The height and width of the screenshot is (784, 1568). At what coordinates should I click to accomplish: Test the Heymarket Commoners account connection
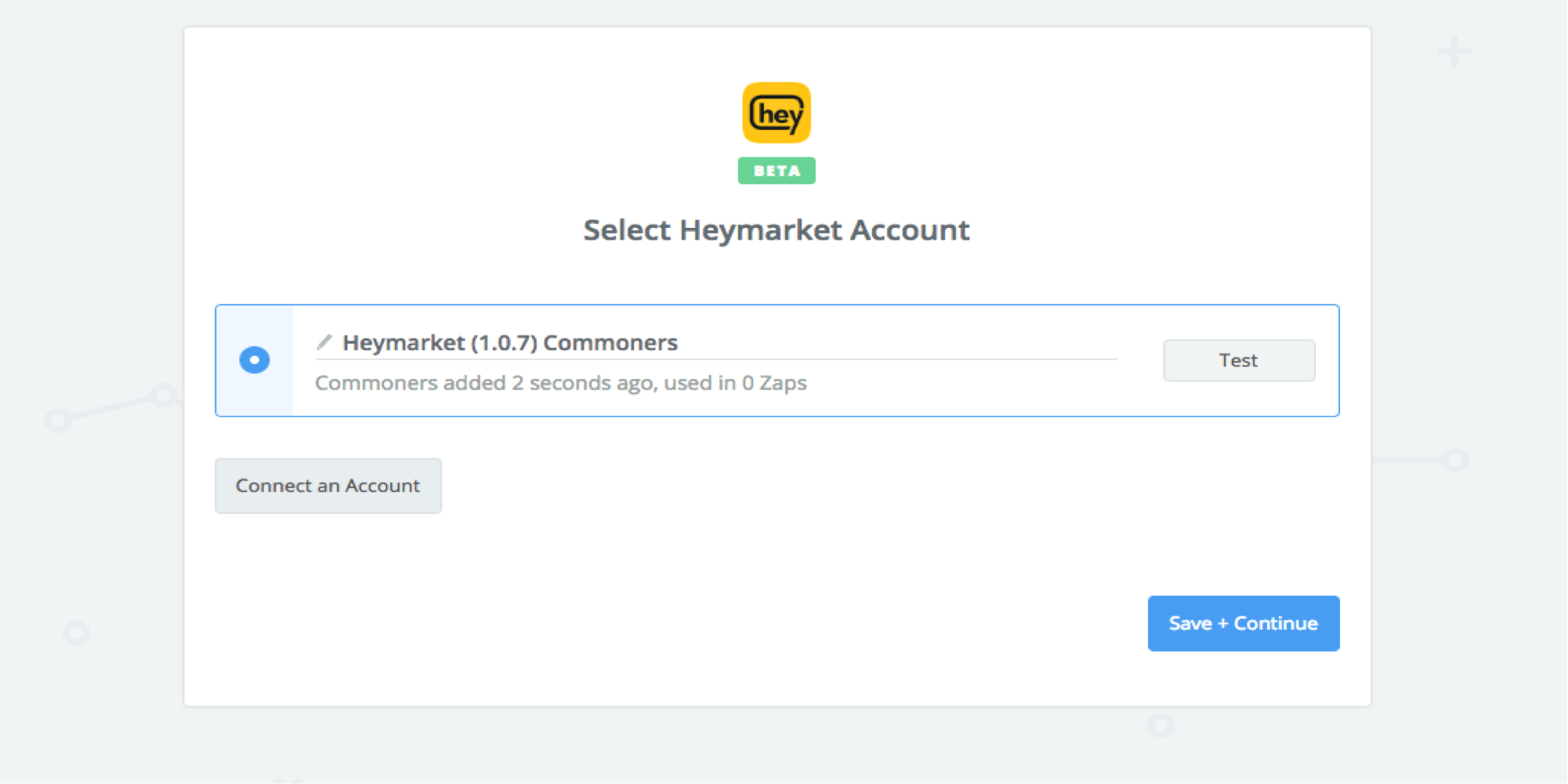click(x=1239, y=360)
